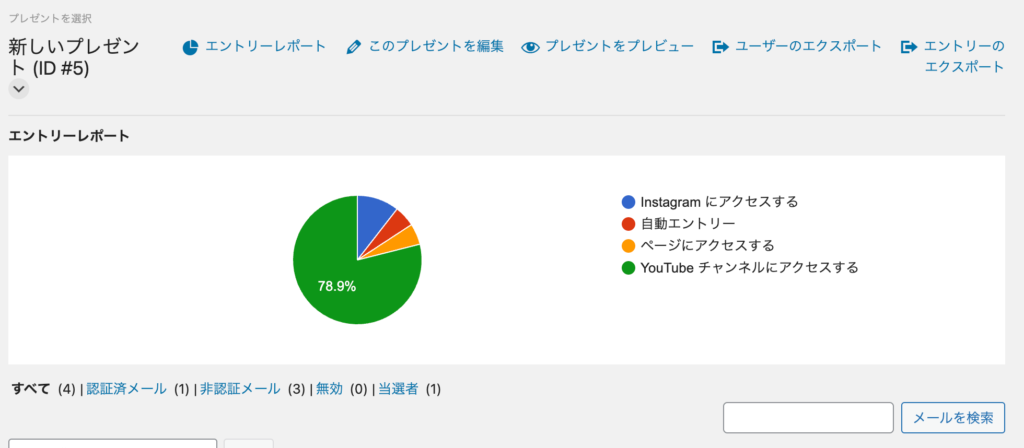Focus the email search input field
This screenshot has height=448, width=1024.
pyautogui.click(x=808, y=418)
